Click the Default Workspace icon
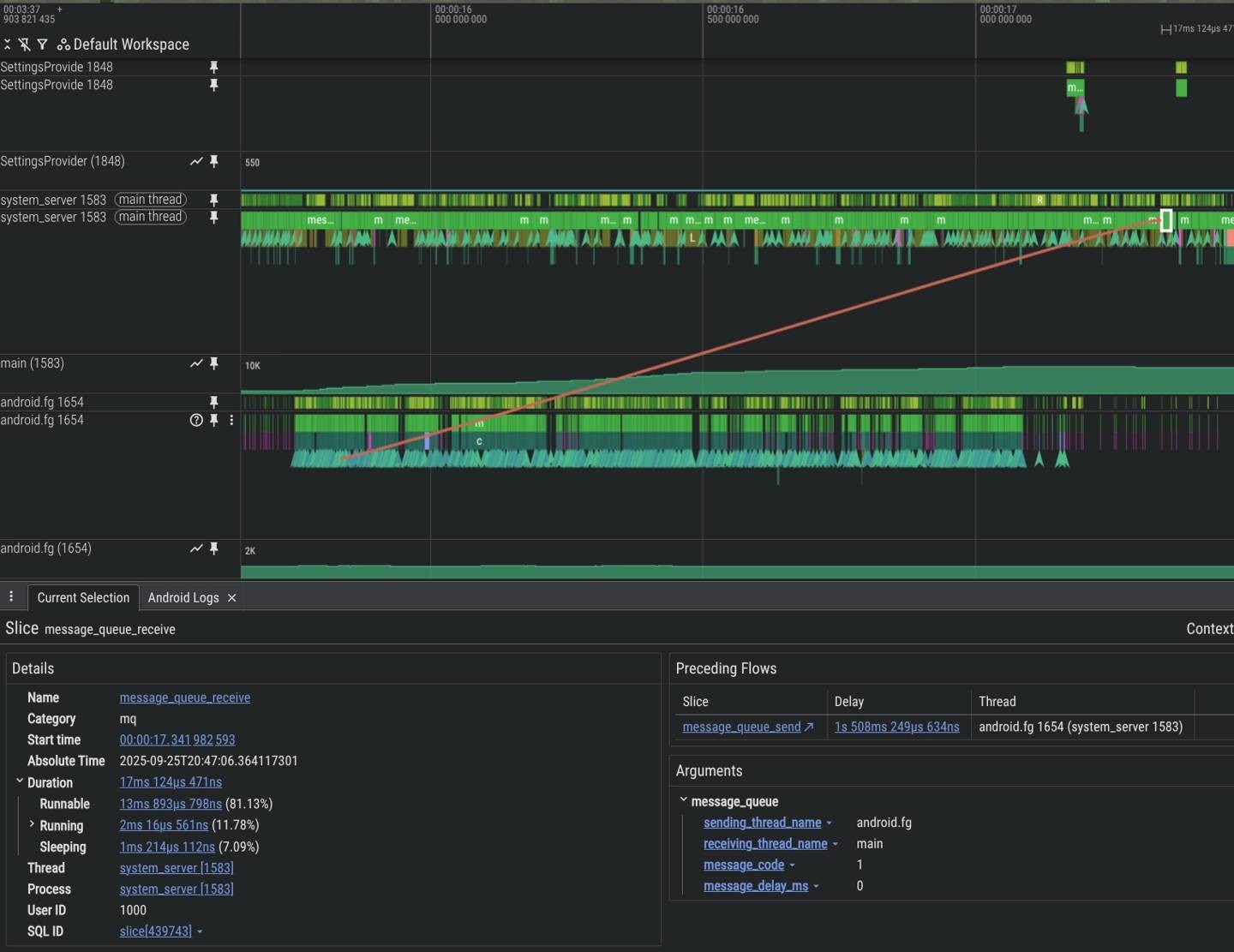The image size is (1234, 952). pyautogui.click(x=63, y=45)
